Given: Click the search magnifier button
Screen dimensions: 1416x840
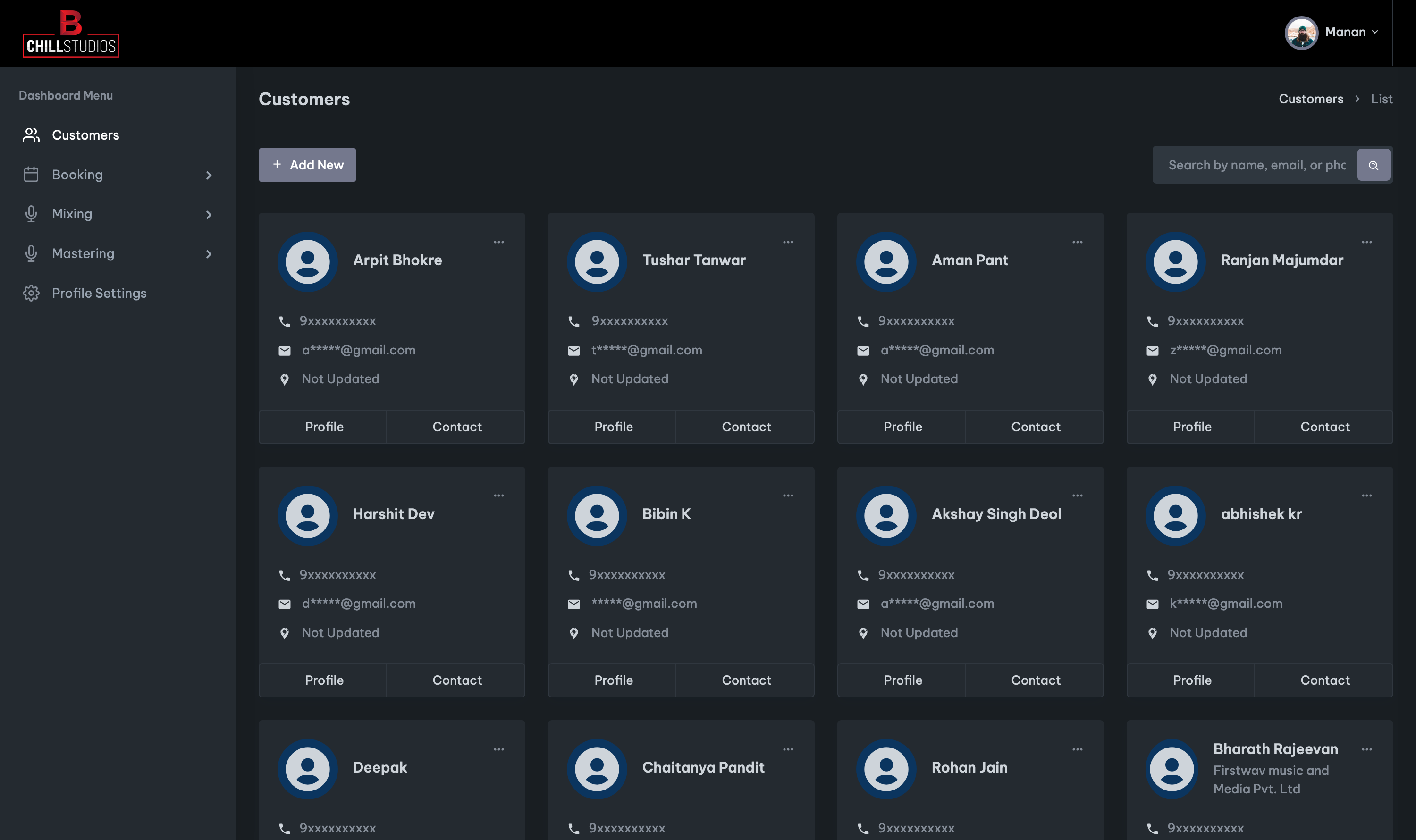Looking at the screenshot, I should click(1374, 165).
